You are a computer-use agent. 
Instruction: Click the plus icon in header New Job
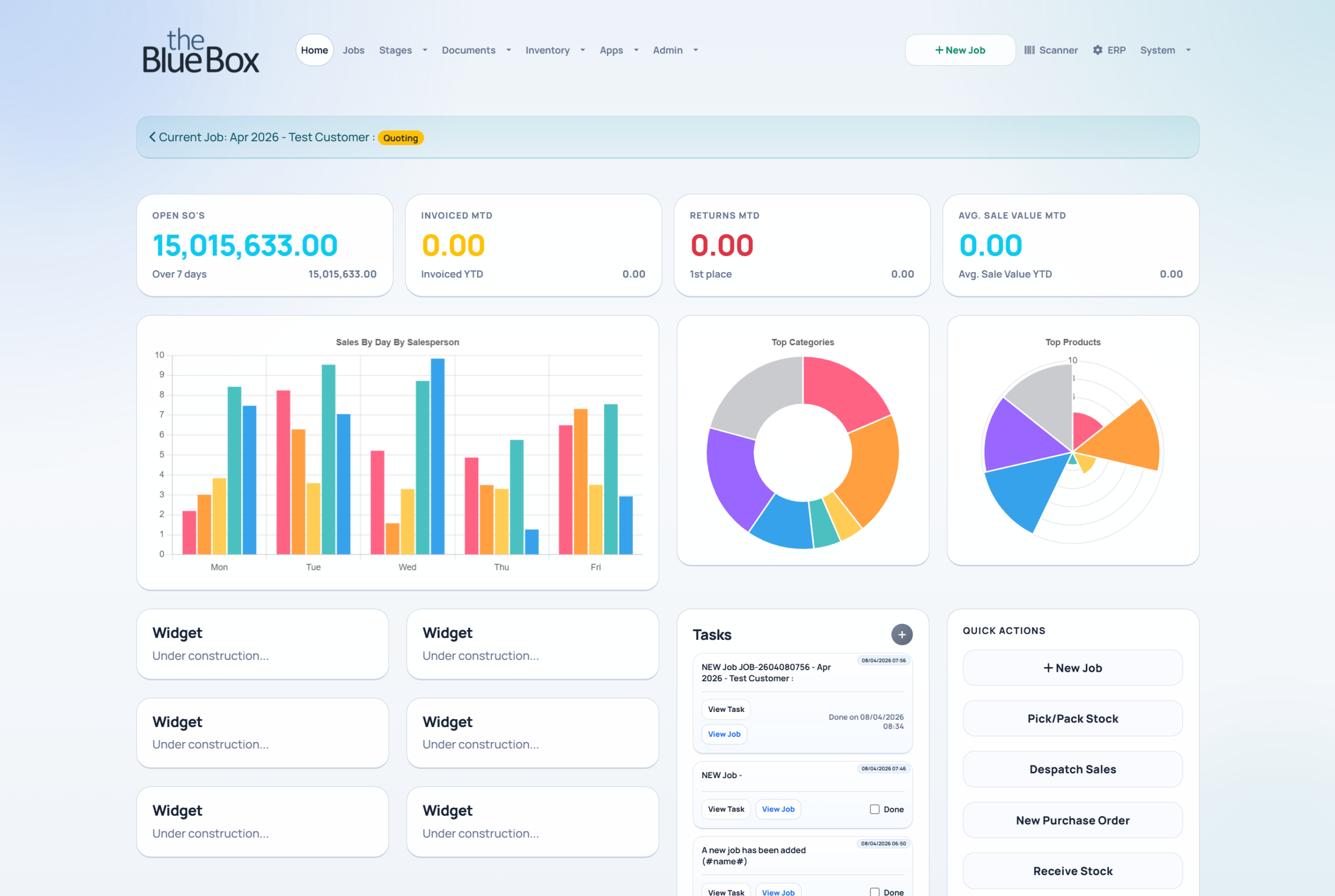(x=939, y=50)
